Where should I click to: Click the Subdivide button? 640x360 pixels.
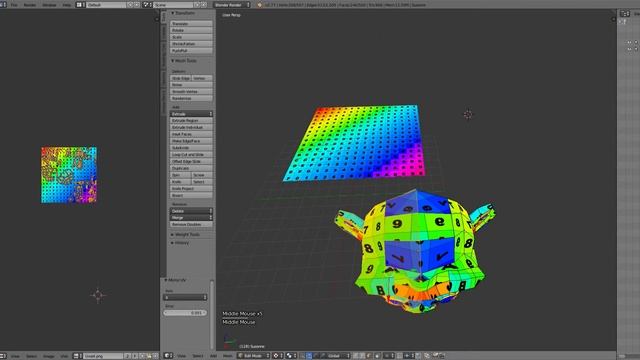click(x=191, y=148)
